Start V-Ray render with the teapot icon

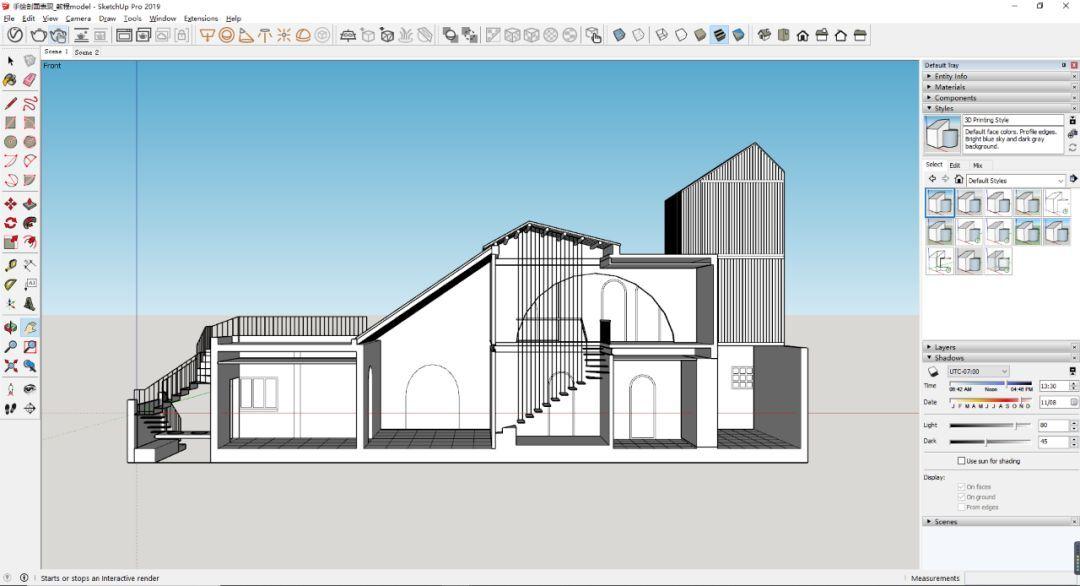(39, 35)
